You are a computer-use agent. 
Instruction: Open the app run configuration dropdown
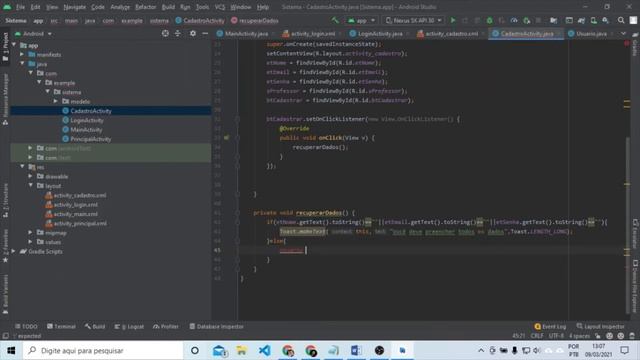(361, 20)
